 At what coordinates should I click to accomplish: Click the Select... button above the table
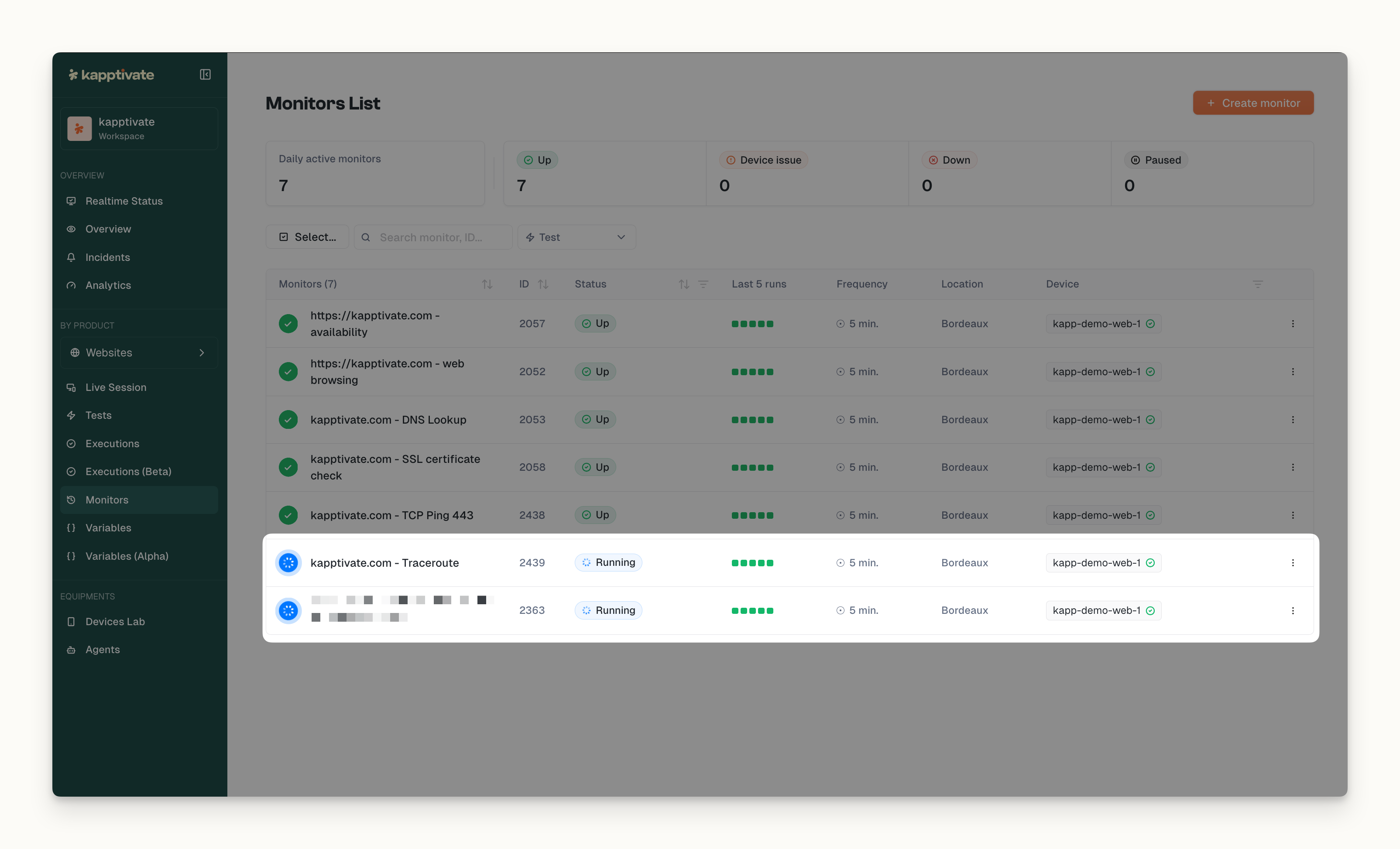click(x=307, y=237)
